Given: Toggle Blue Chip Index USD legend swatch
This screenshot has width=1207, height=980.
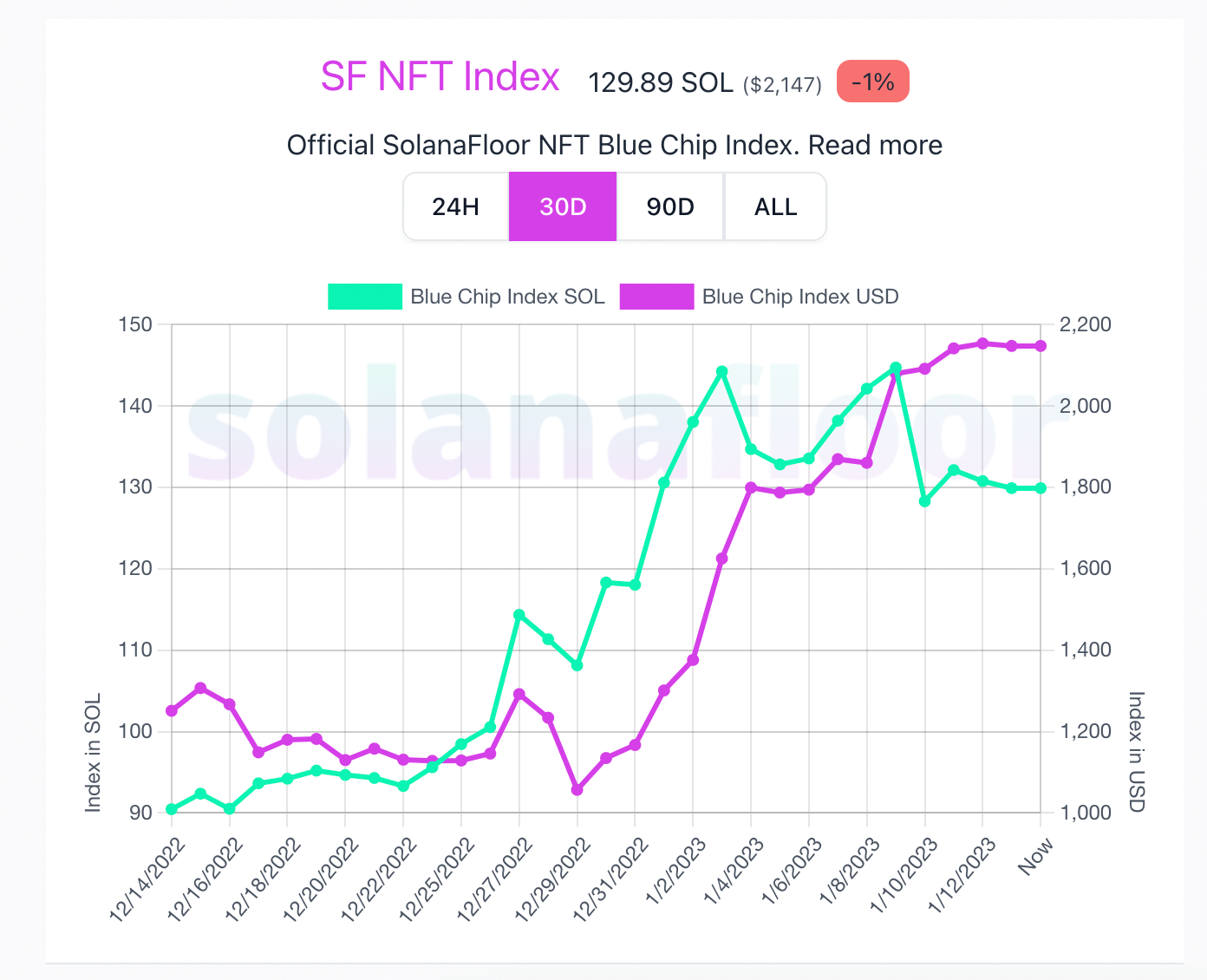Looking at the screenshot, I should [656, 297].
